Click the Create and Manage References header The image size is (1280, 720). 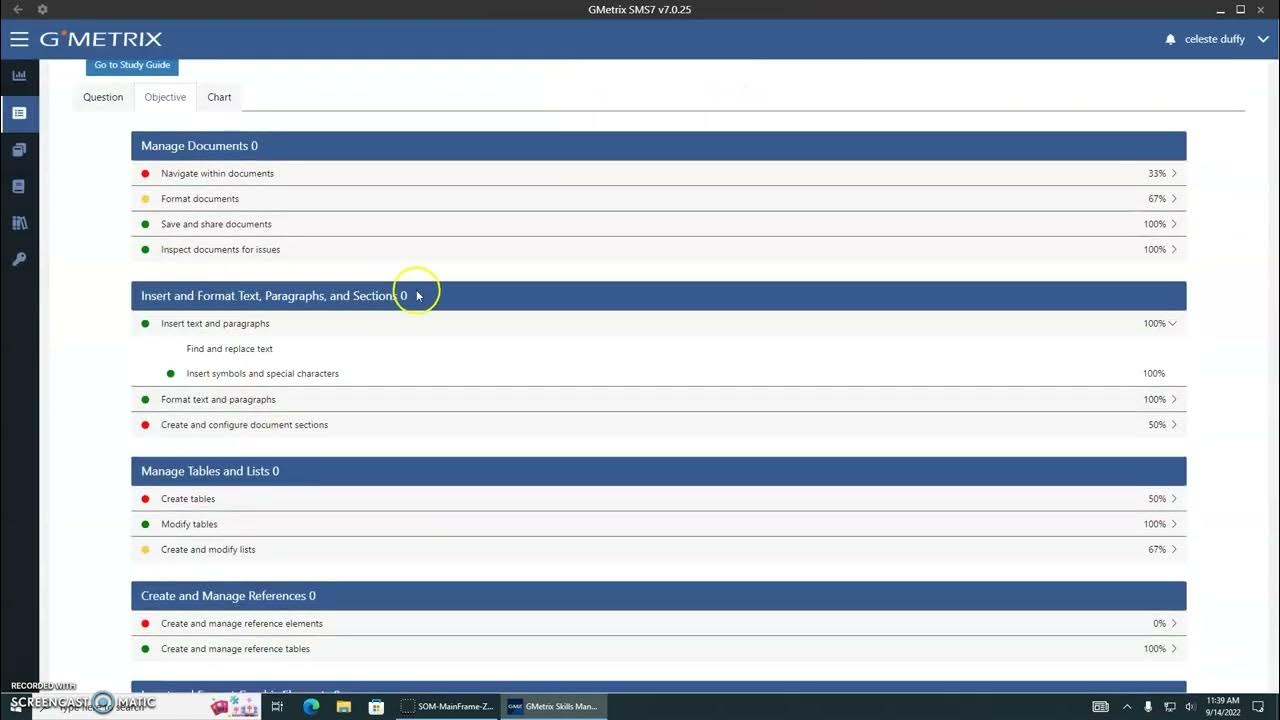(x=658, y=596)
